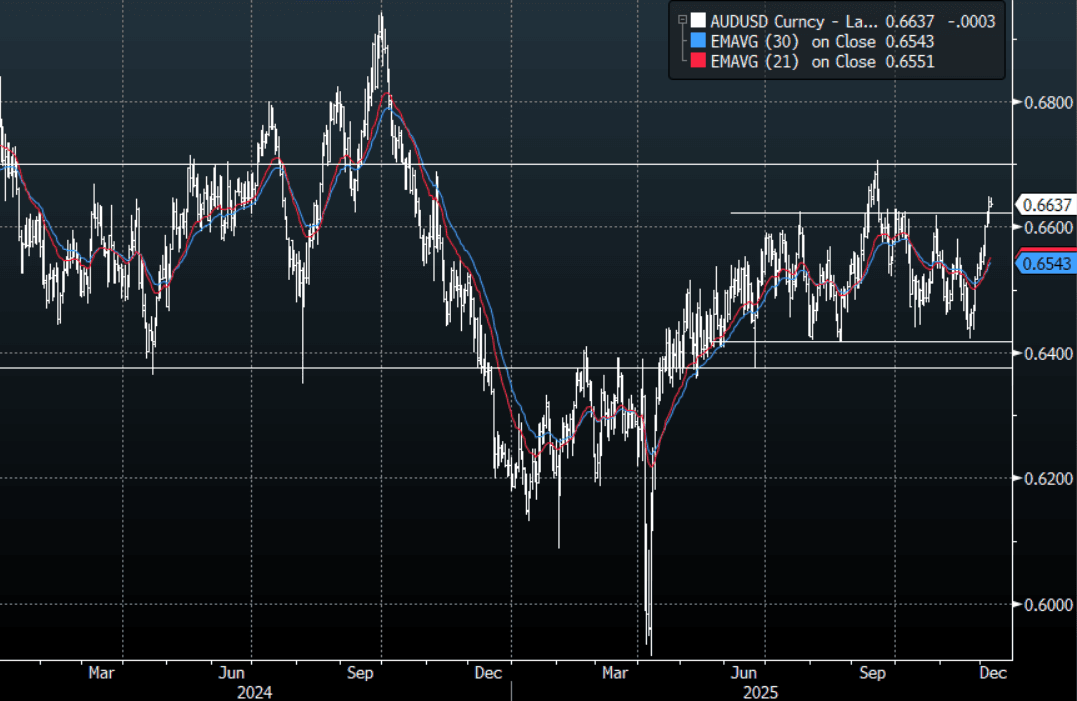Click the red EMAVG (21) color swatch

pyautogui.click(x=698, y=61)
